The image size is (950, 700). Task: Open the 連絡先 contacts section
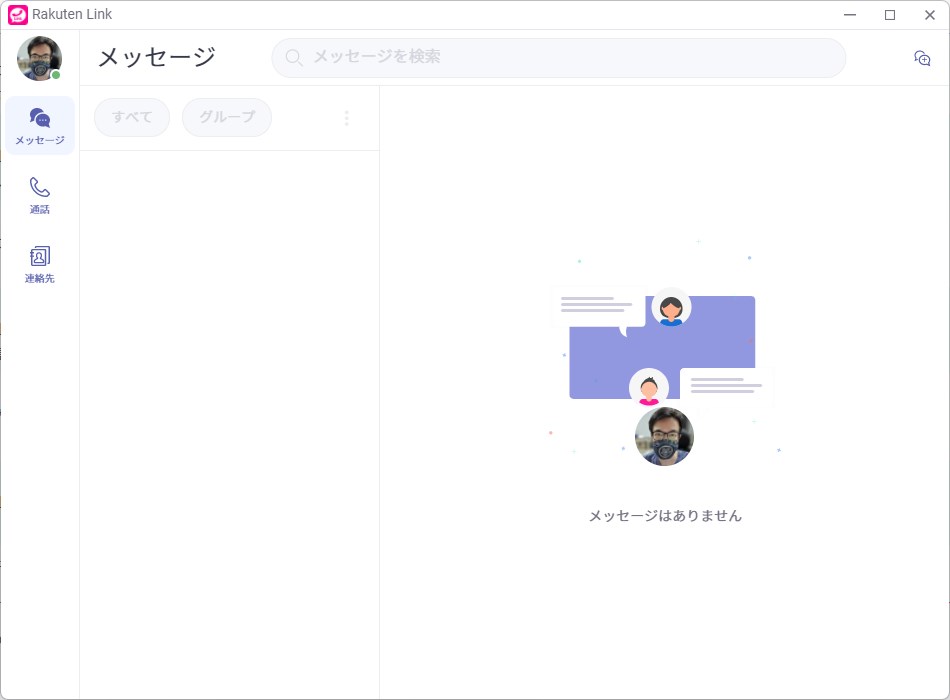tap(40, 264)
